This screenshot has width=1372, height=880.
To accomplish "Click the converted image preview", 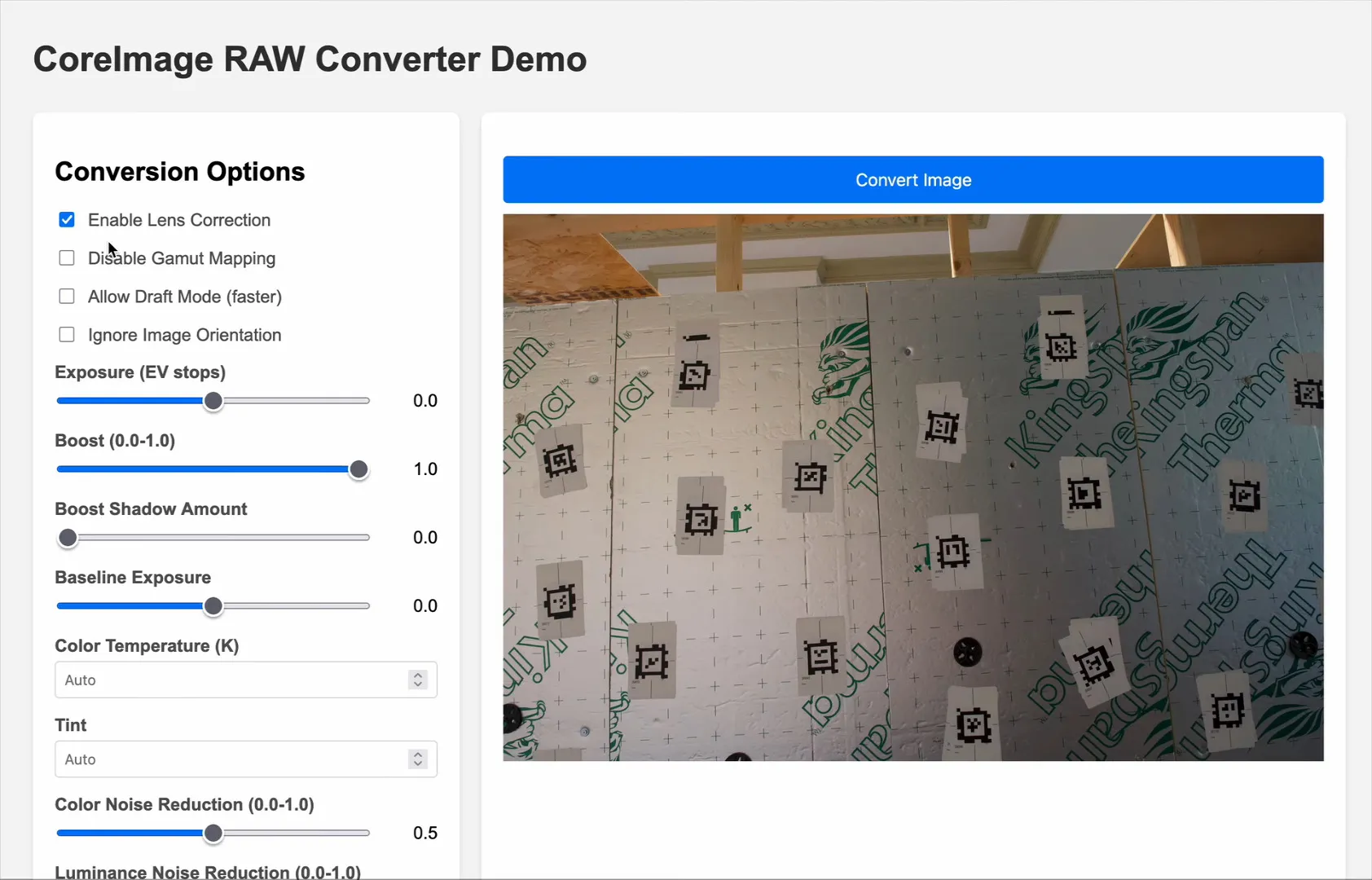I will tap(912, 486).
